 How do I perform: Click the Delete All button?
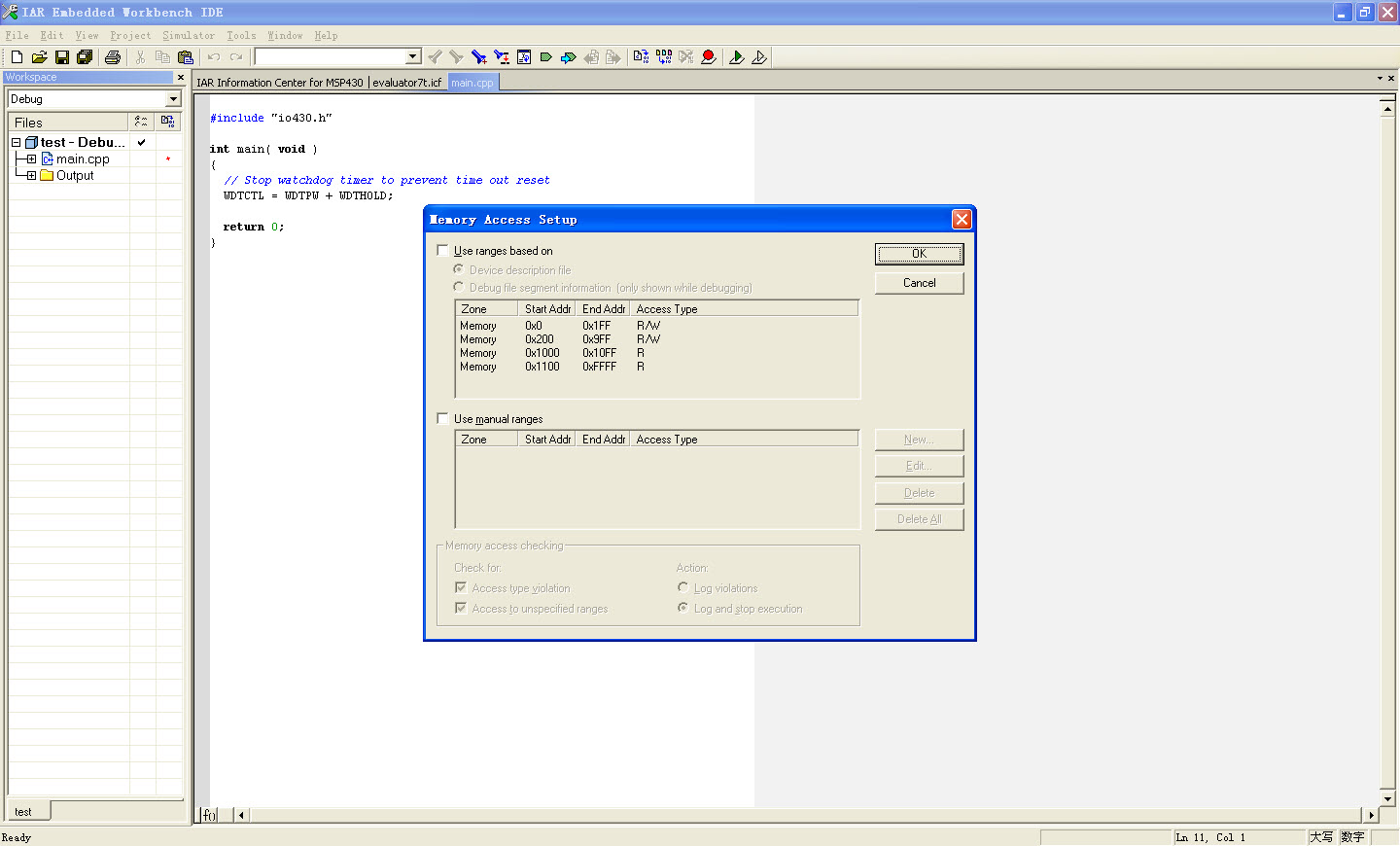pos(919,519)
